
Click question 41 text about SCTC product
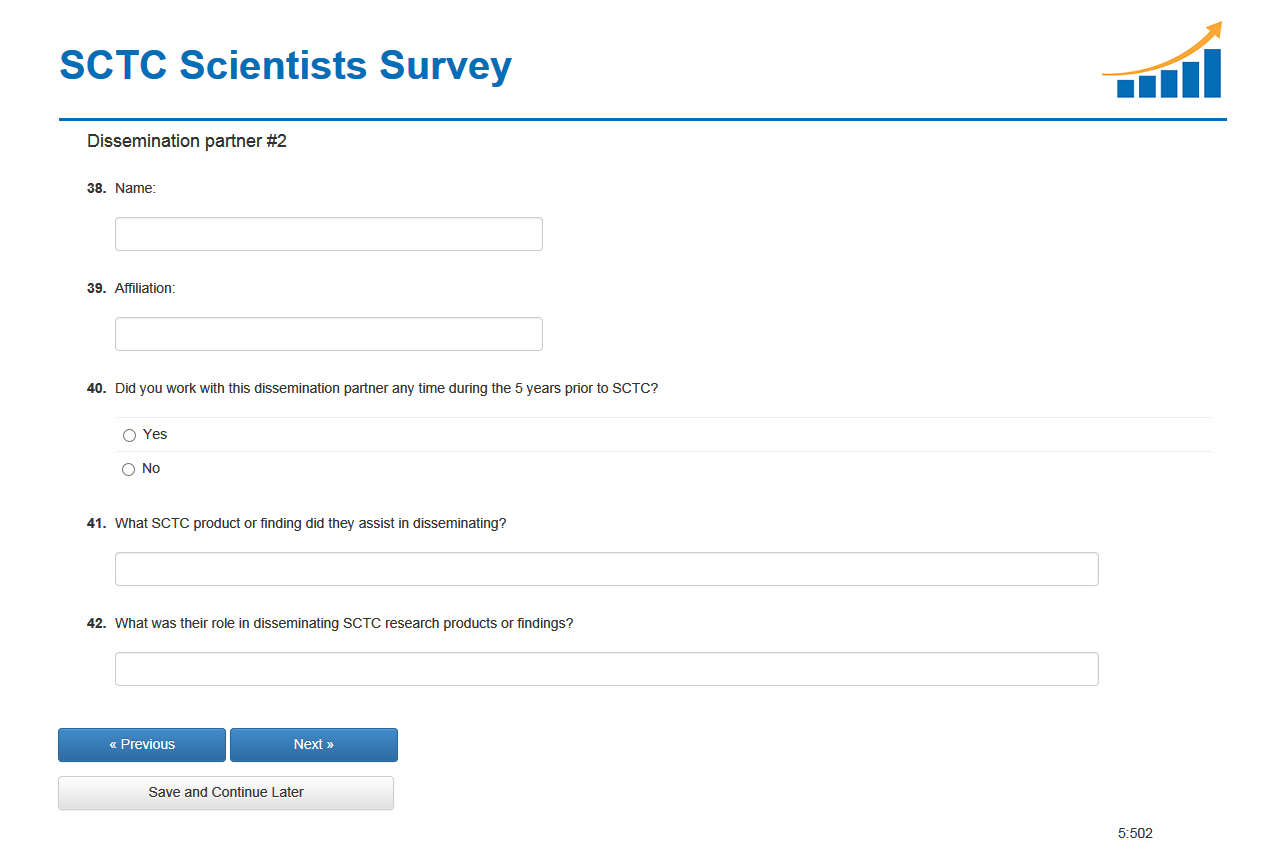click(x=310, y=523)
